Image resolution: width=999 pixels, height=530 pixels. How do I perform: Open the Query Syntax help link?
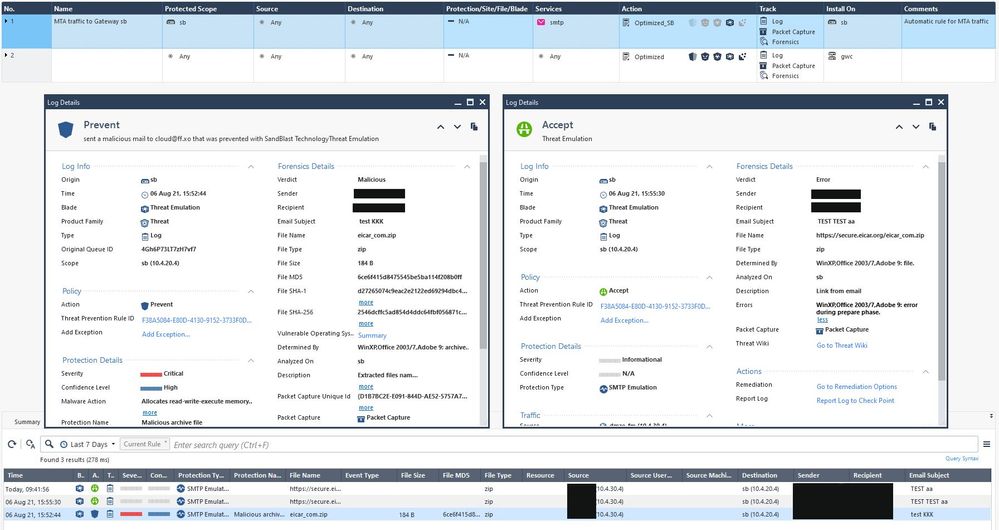click(x=961, y=459)
